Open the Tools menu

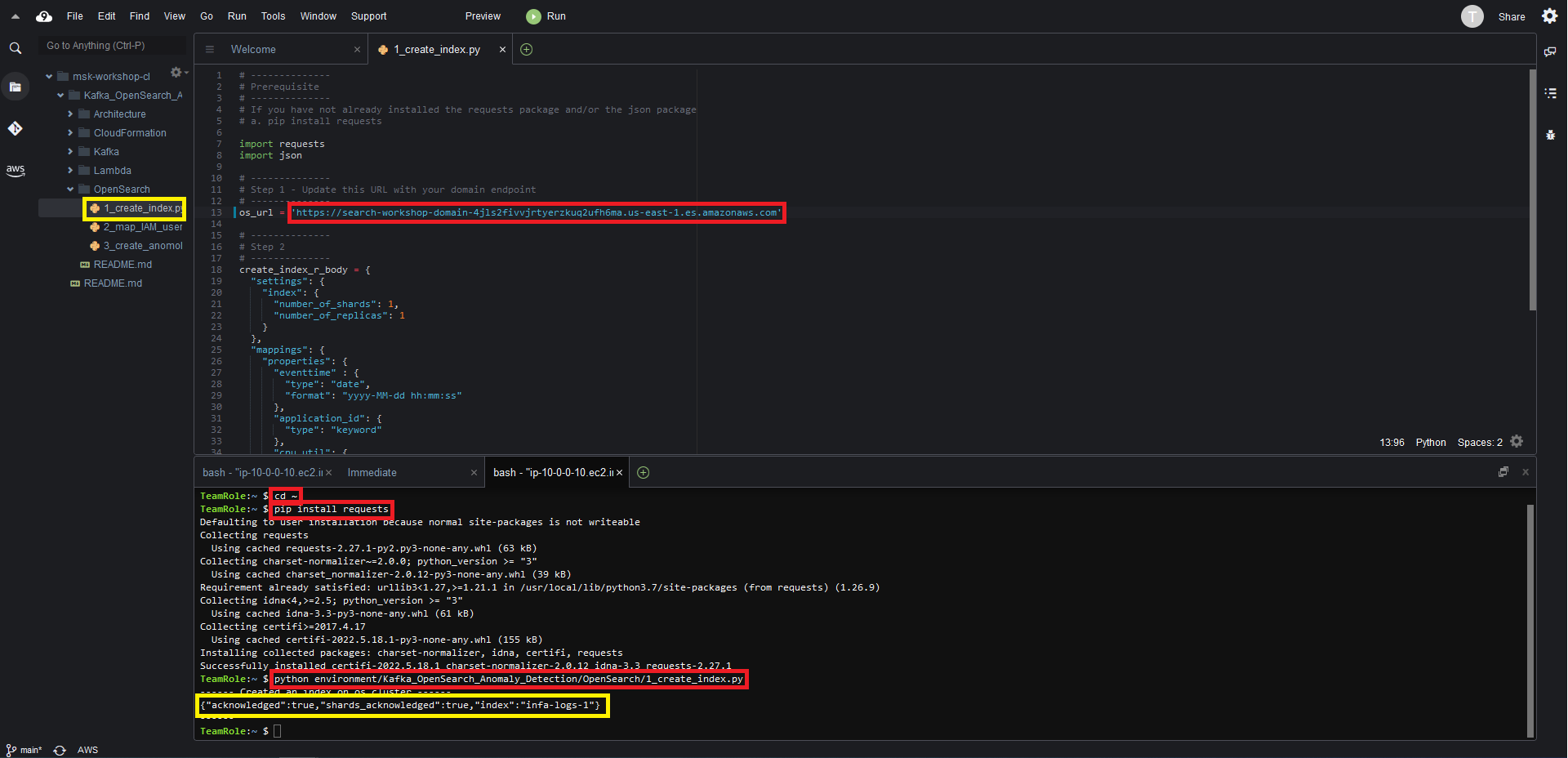click(274, 16)
